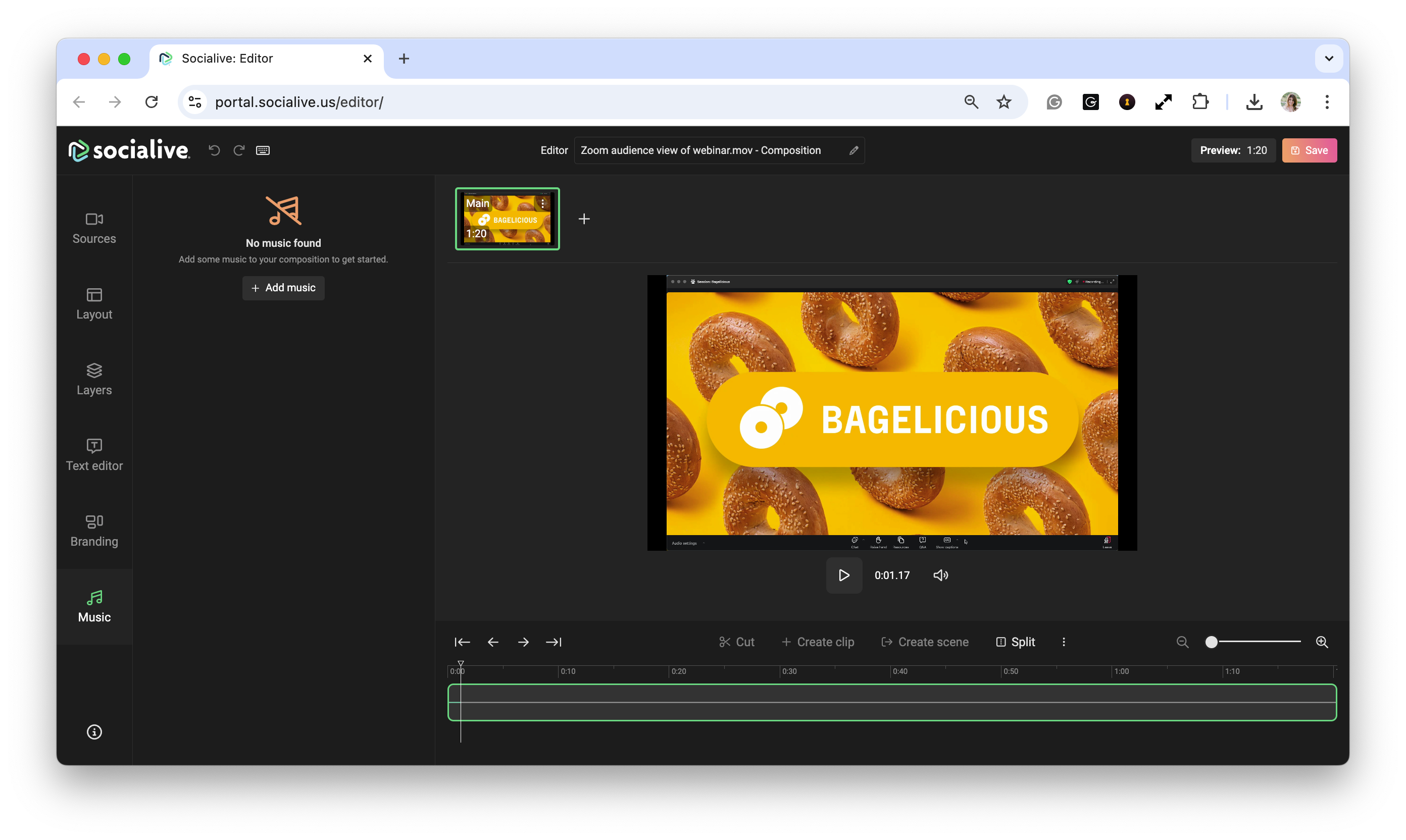Image resolution: width=1406 pixels, height=840 pixels.
Task: Save the composition
Action: [1309, 150]
